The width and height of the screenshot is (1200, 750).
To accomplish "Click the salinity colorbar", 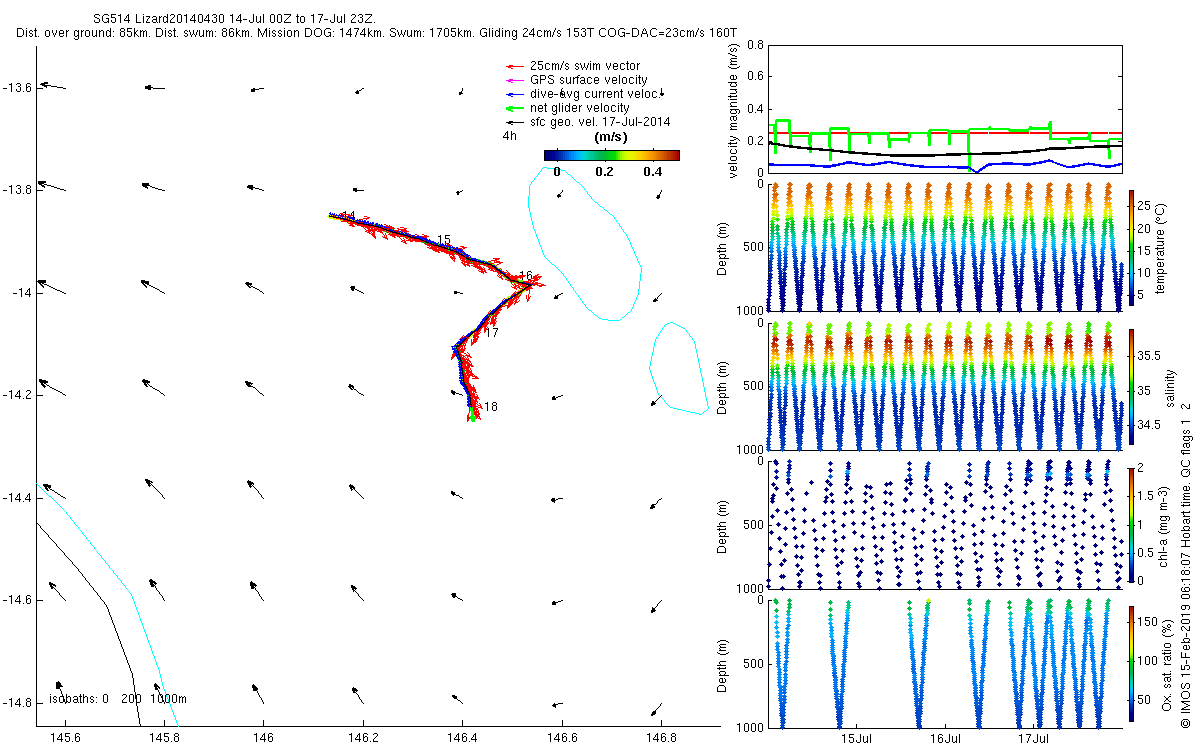I will click(x=1132, y=388).
